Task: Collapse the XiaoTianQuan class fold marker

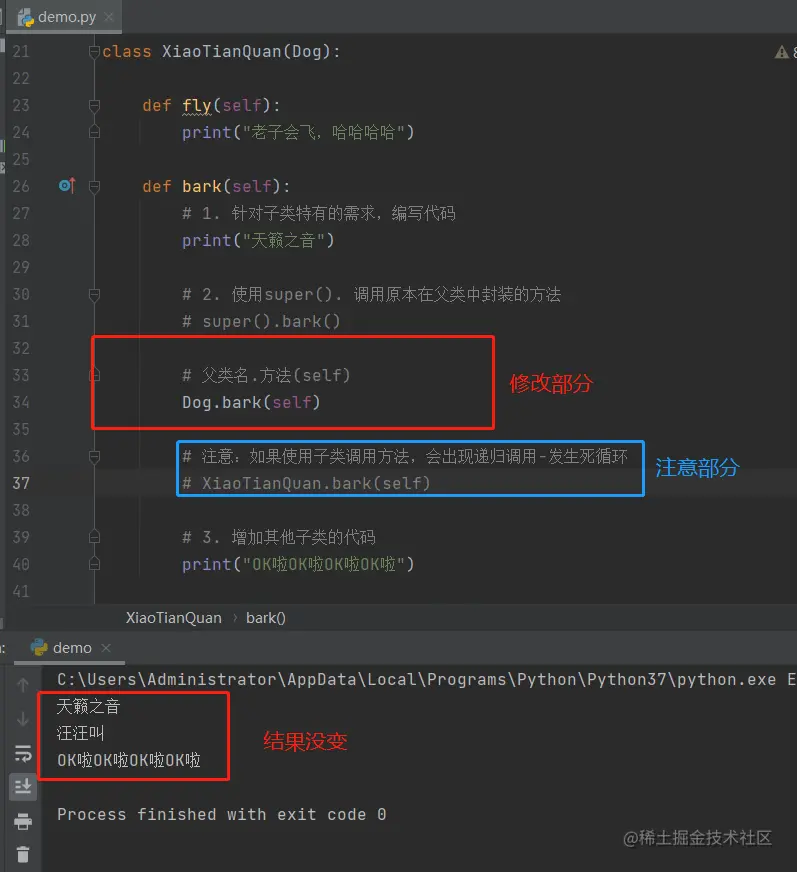Action: [x=94, y=52]
